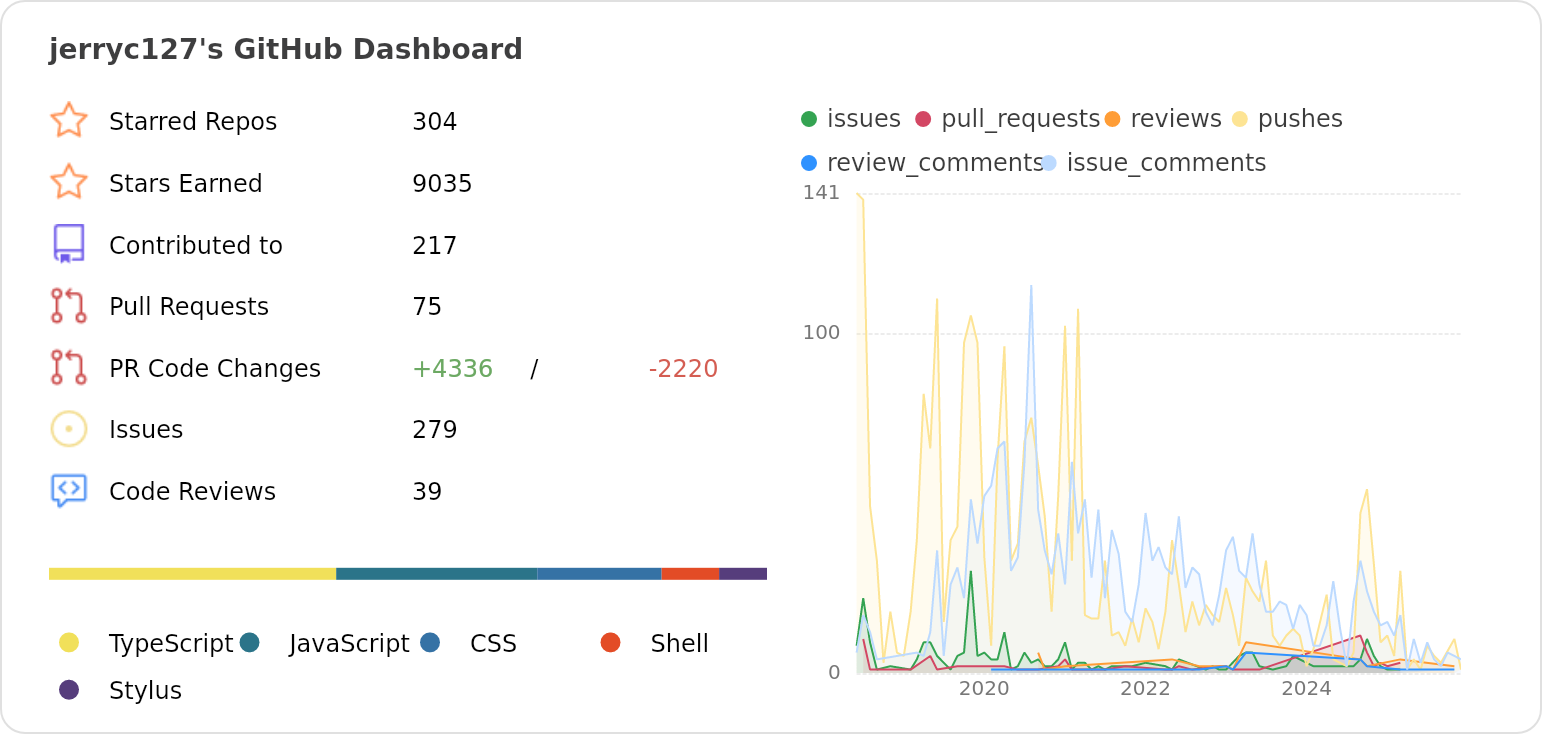1542x734 pixels.
Task: Click the pull_requests legend entry
Action: pos(1004,118)
